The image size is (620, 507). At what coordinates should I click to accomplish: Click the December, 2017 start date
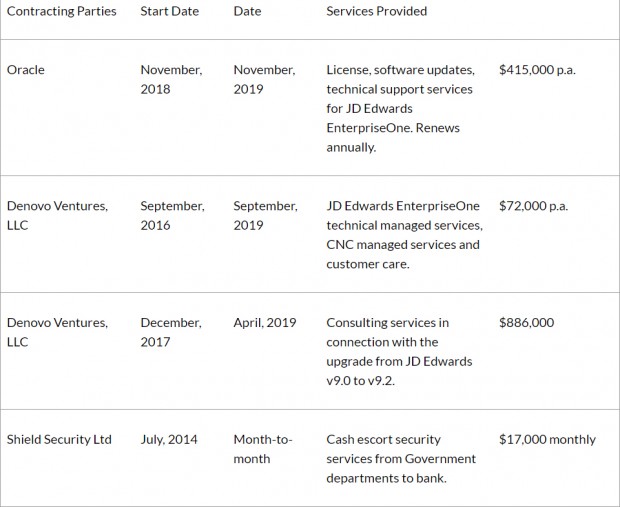tap(171, 332)
